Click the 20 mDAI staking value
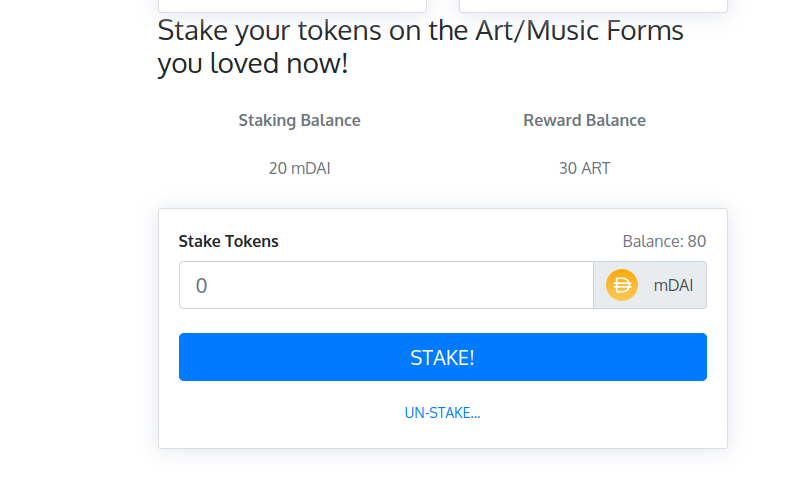Viewport: 807px width, 495px height. click(x=299, y=168)
